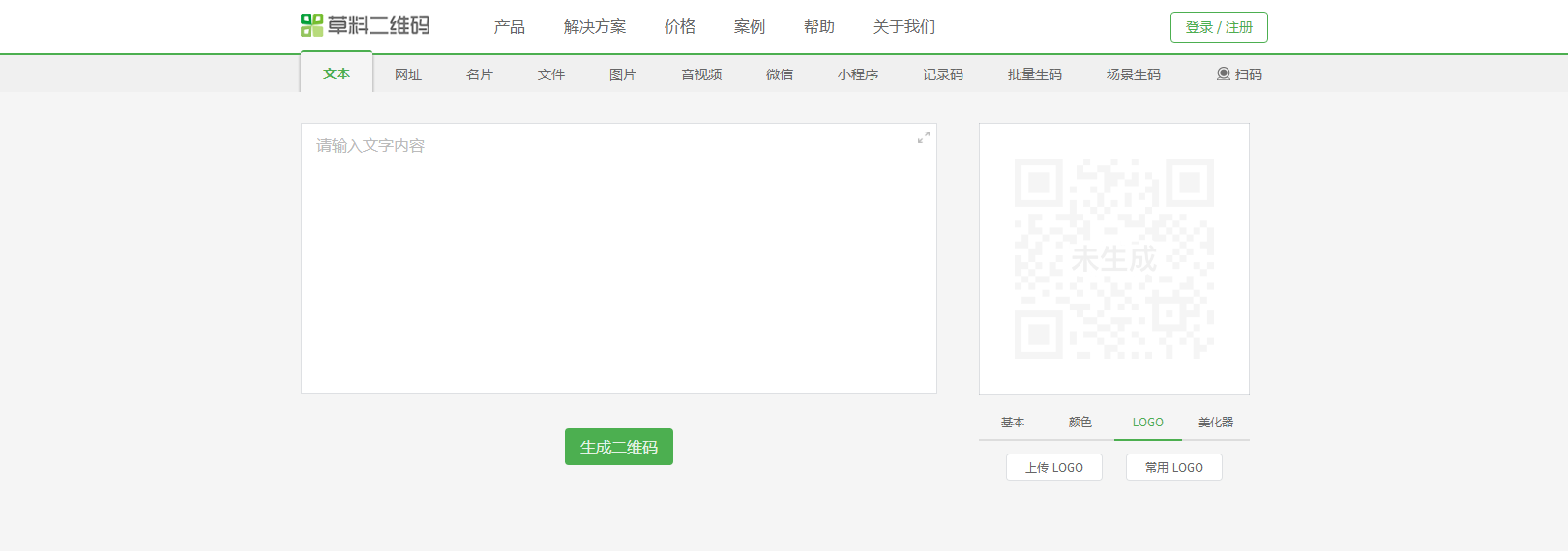
Task: Select the LOGO settings tab
Action: coord(1148,422)
